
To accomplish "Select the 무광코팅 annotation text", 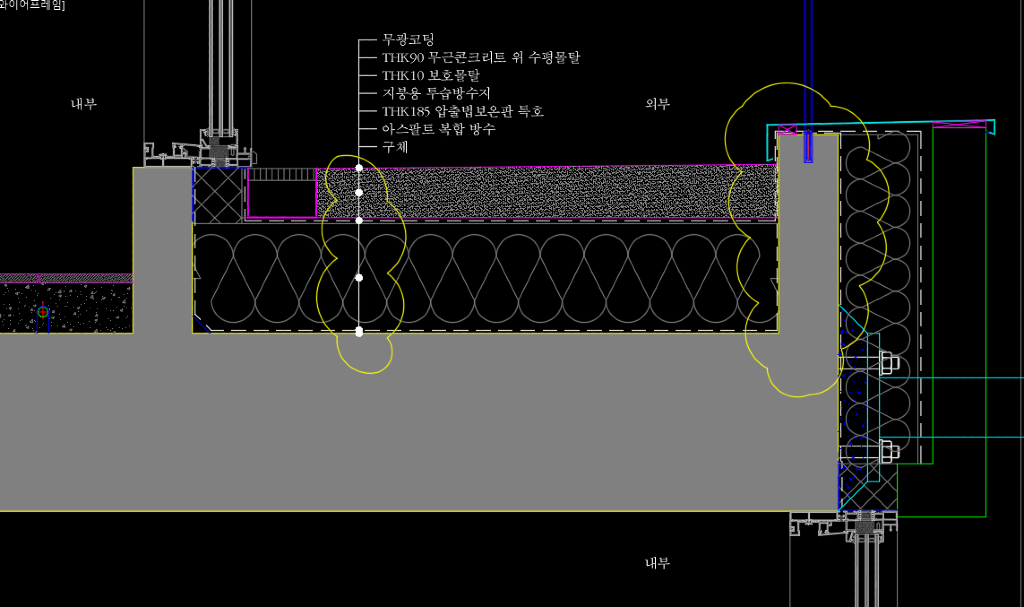I will pyautogui.click(x=408, y=41).
